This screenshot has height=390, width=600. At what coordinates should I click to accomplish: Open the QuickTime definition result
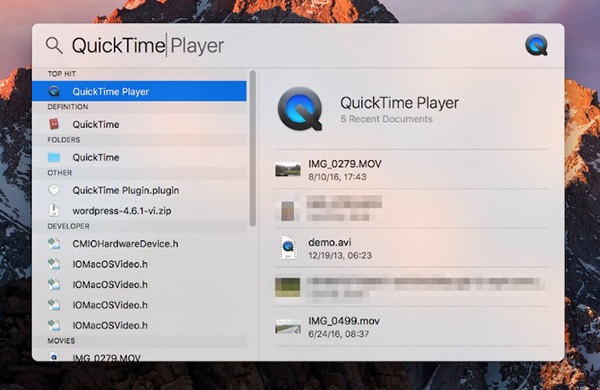[139, 124]
